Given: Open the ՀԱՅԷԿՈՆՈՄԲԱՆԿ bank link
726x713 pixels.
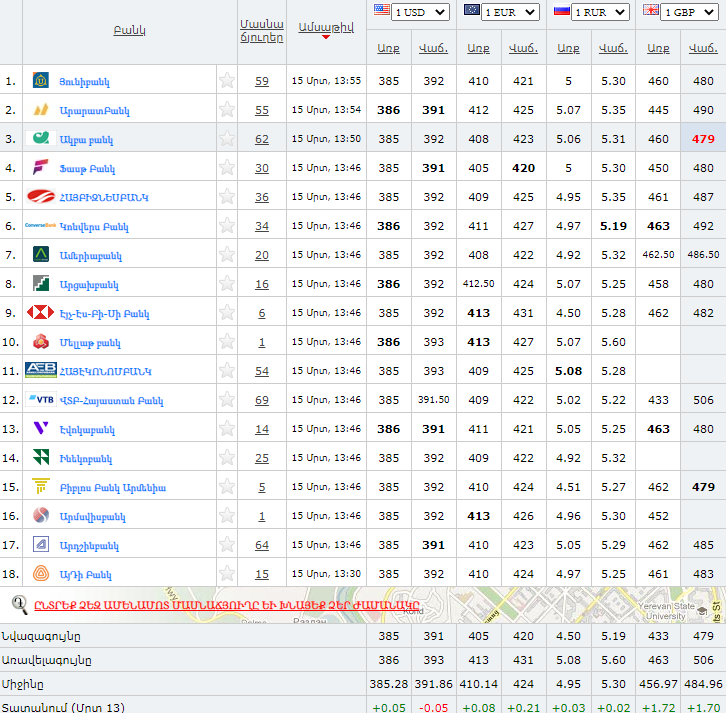Looking at the screenshot, I should pos(106,371).
